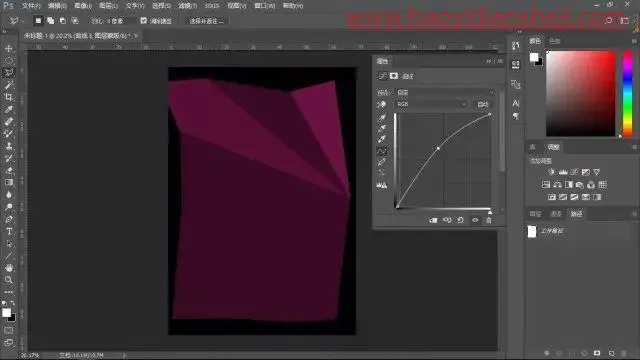The height and width of the screenshot is (360, 640).
Task: Click the Auto button in the Curves panel
Action: click(483, 104)
